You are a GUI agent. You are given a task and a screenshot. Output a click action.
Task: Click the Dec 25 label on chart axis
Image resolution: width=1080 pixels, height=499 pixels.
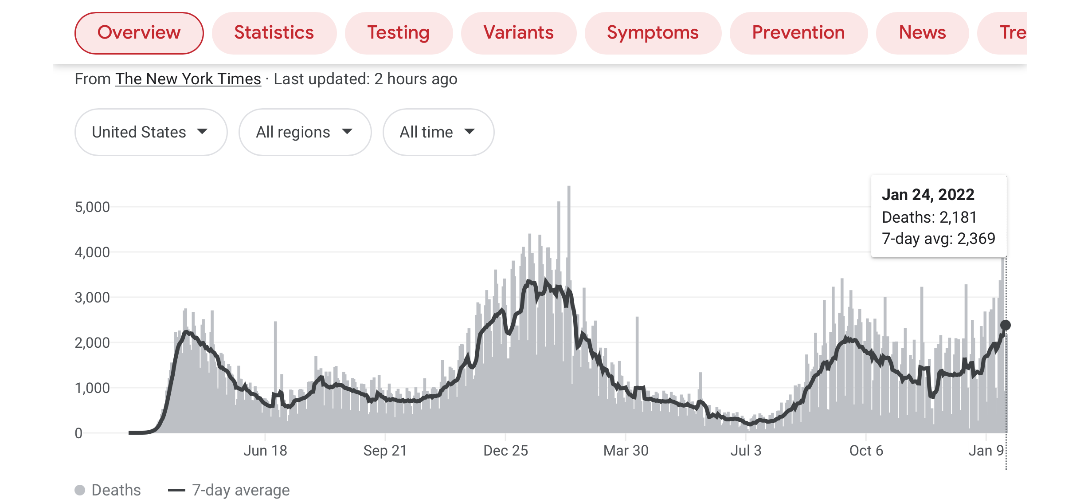pyautogui.click(x=505, y=451)
